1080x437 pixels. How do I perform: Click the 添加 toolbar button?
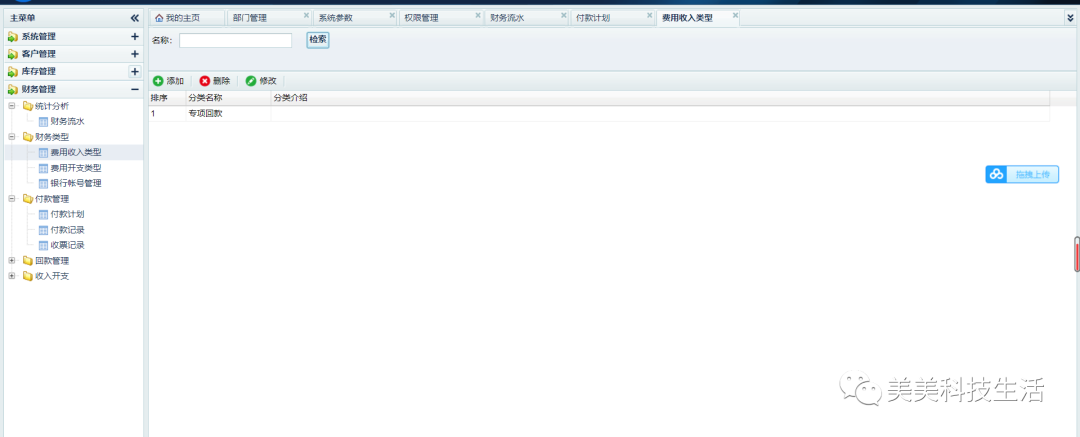(169, 81)
